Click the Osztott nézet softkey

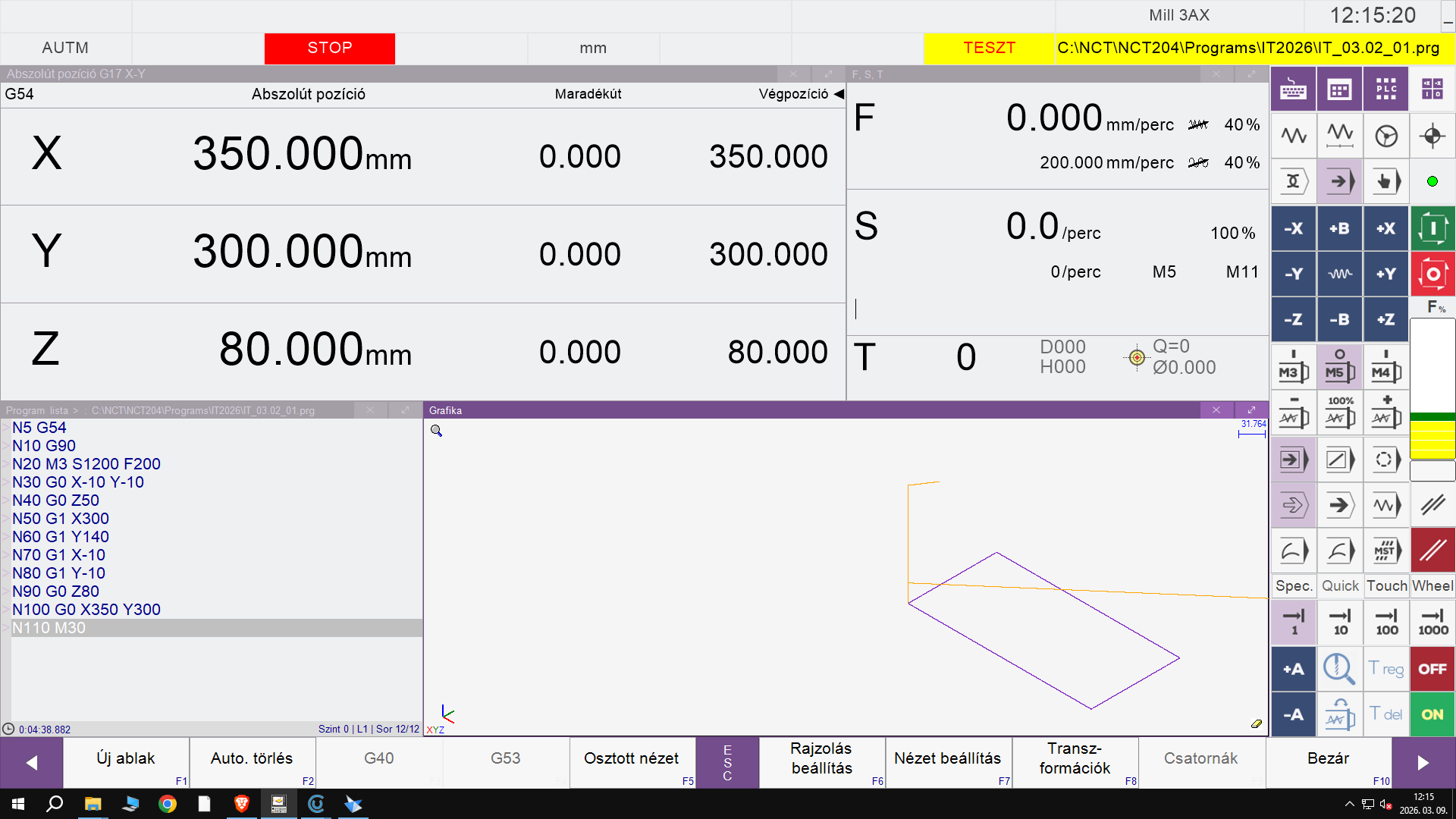tap(632, 762)
